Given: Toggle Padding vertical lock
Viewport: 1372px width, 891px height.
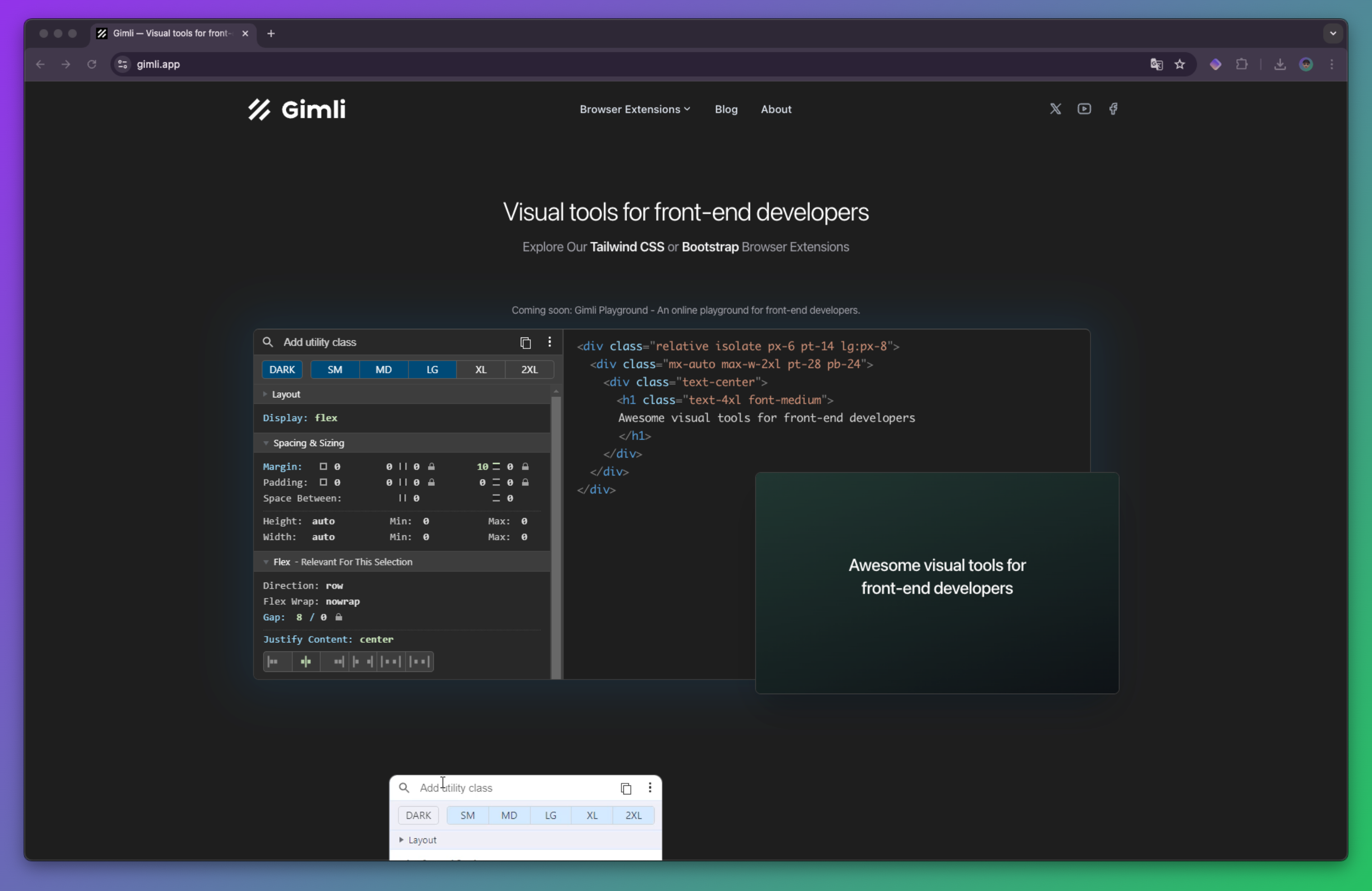Looking at the screenshot, I should (x=525, y=482).
